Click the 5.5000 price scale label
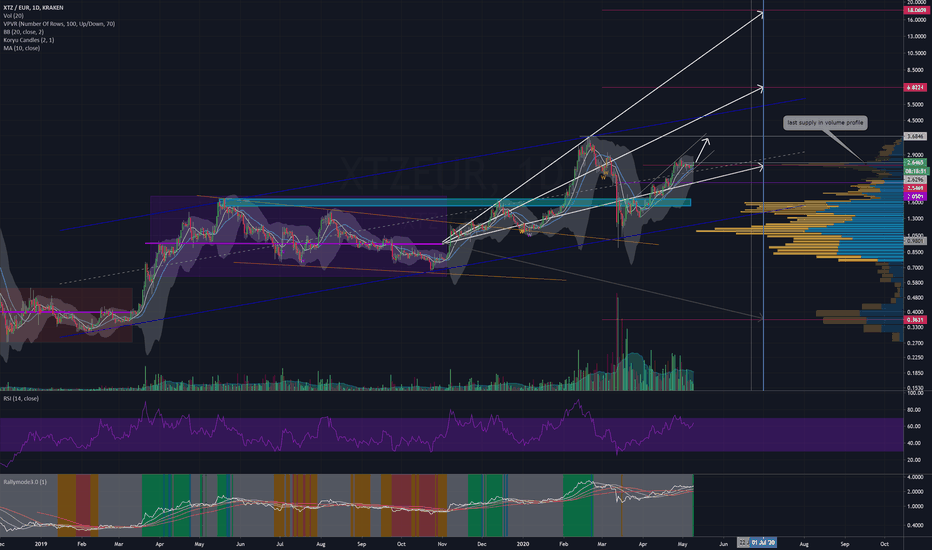 pyautogui.click(x=916, y=105)
